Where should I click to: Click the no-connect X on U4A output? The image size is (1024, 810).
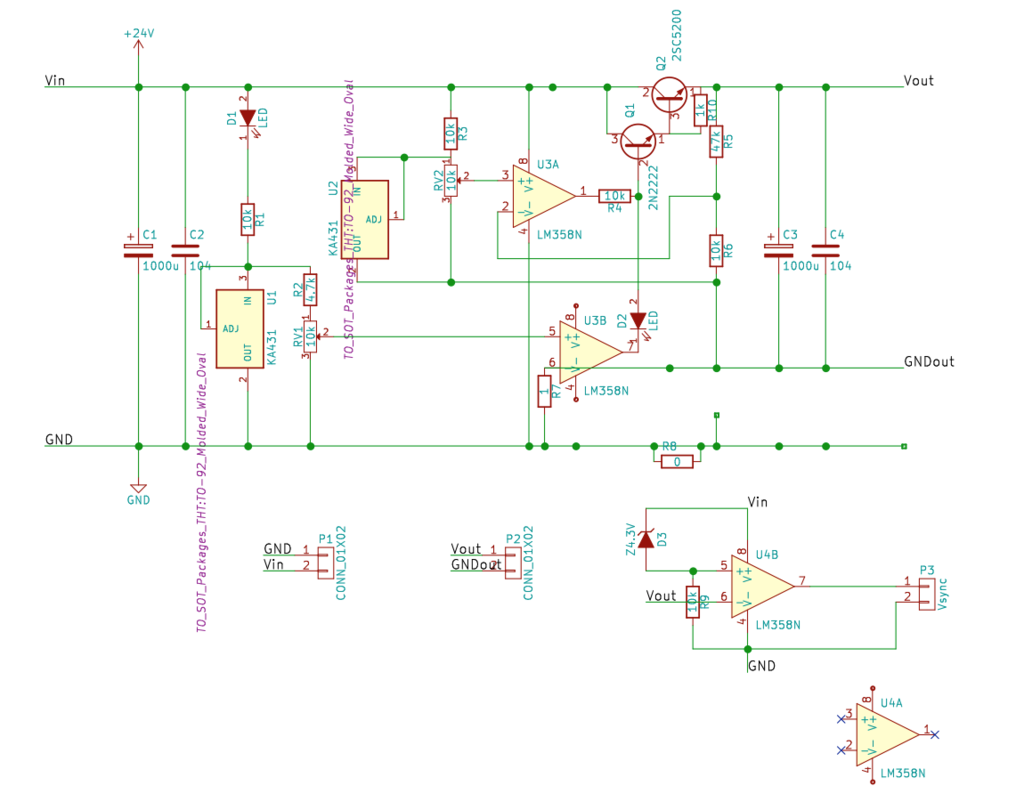coord(935,735)
